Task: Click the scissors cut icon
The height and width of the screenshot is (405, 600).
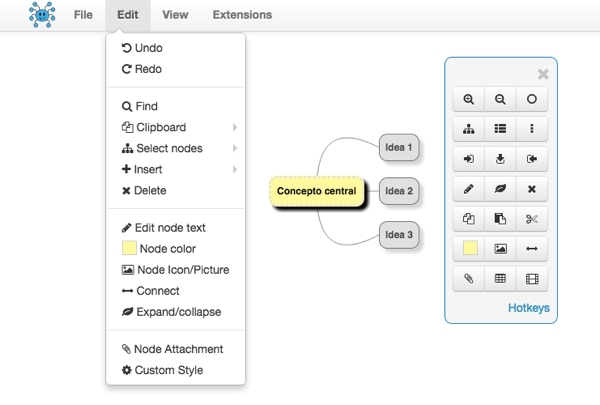Action: [532, 218]
